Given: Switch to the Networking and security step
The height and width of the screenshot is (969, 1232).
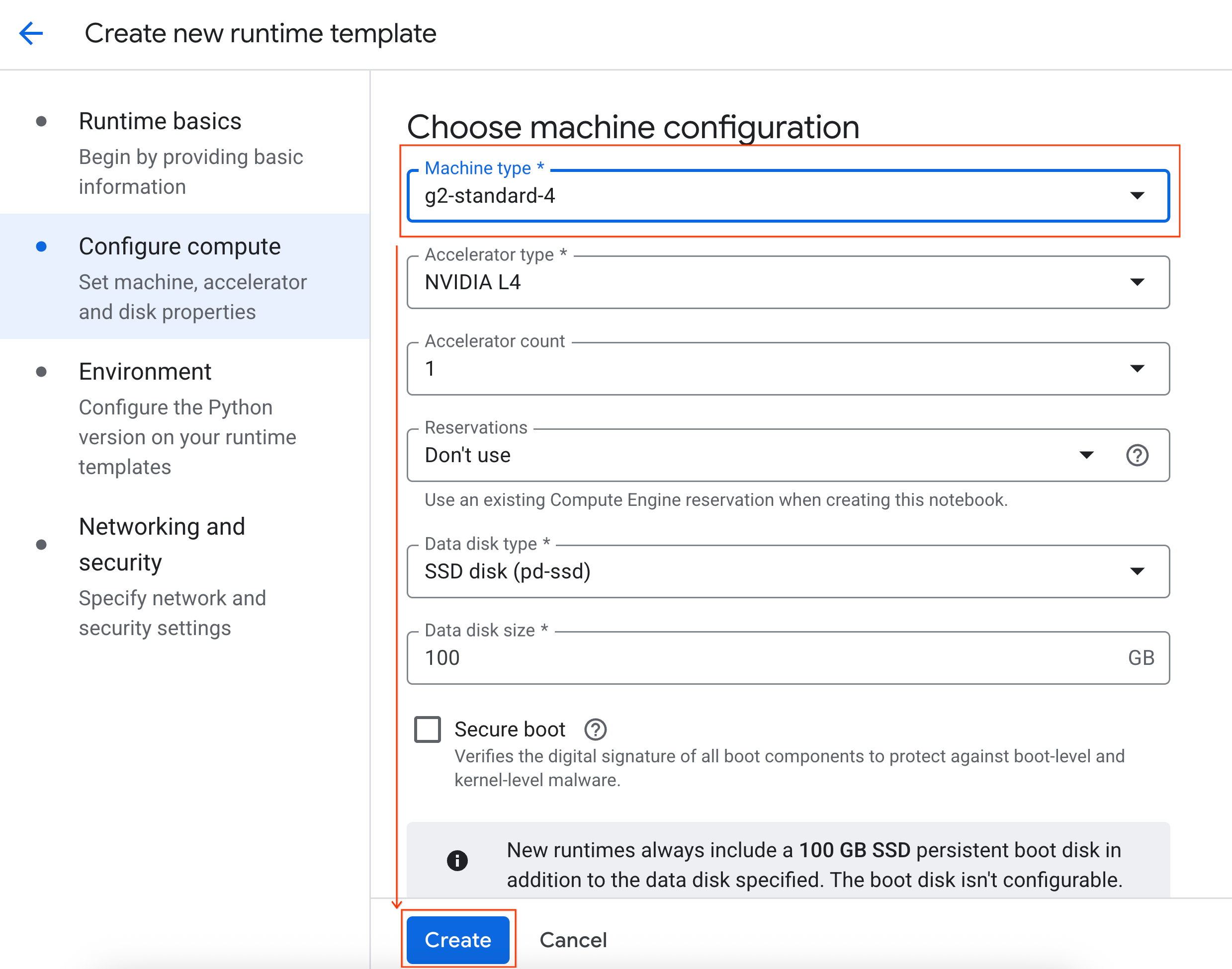Looking at the screenshot, I should pyautogui.click(x=162, y=544).
